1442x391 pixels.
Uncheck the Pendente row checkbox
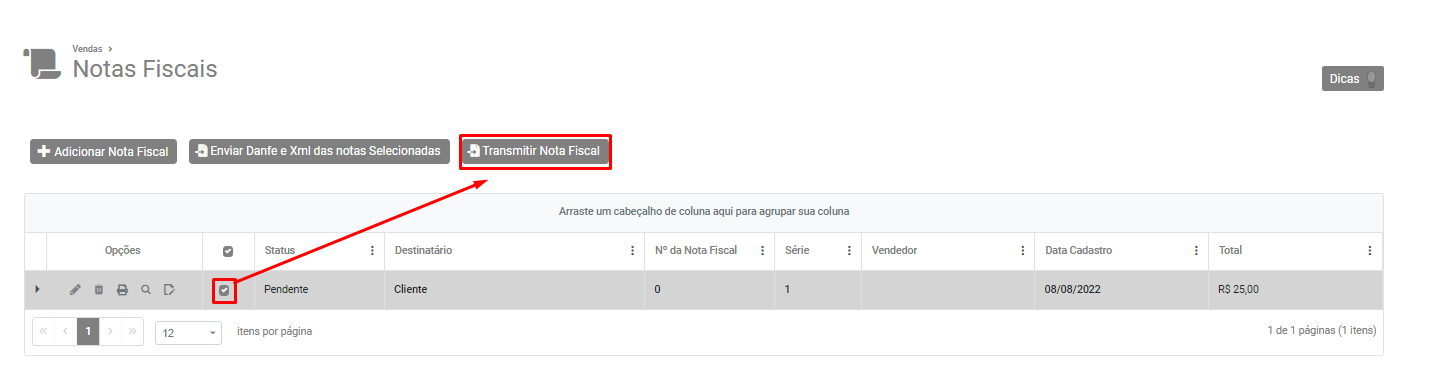point(224,291)
